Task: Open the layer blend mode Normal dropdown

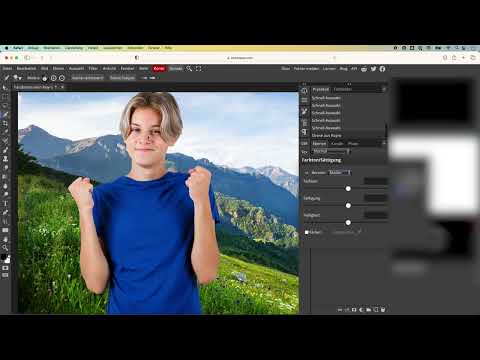Action: (x=331, y=152)
